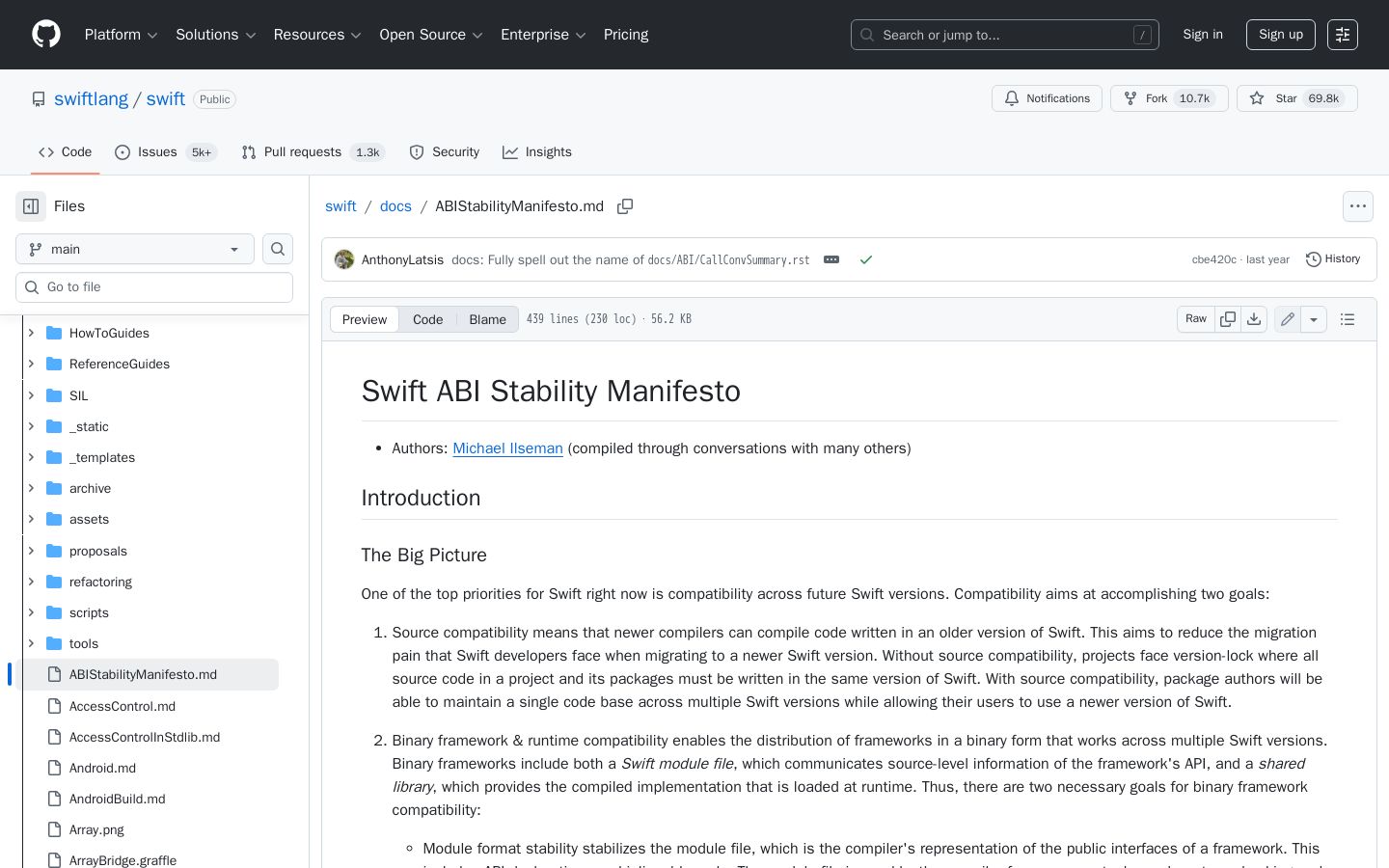This screenshot has width=1389, height=868.
Task: Show the commit message details ellipsis
Action: [x=831, y=259]
